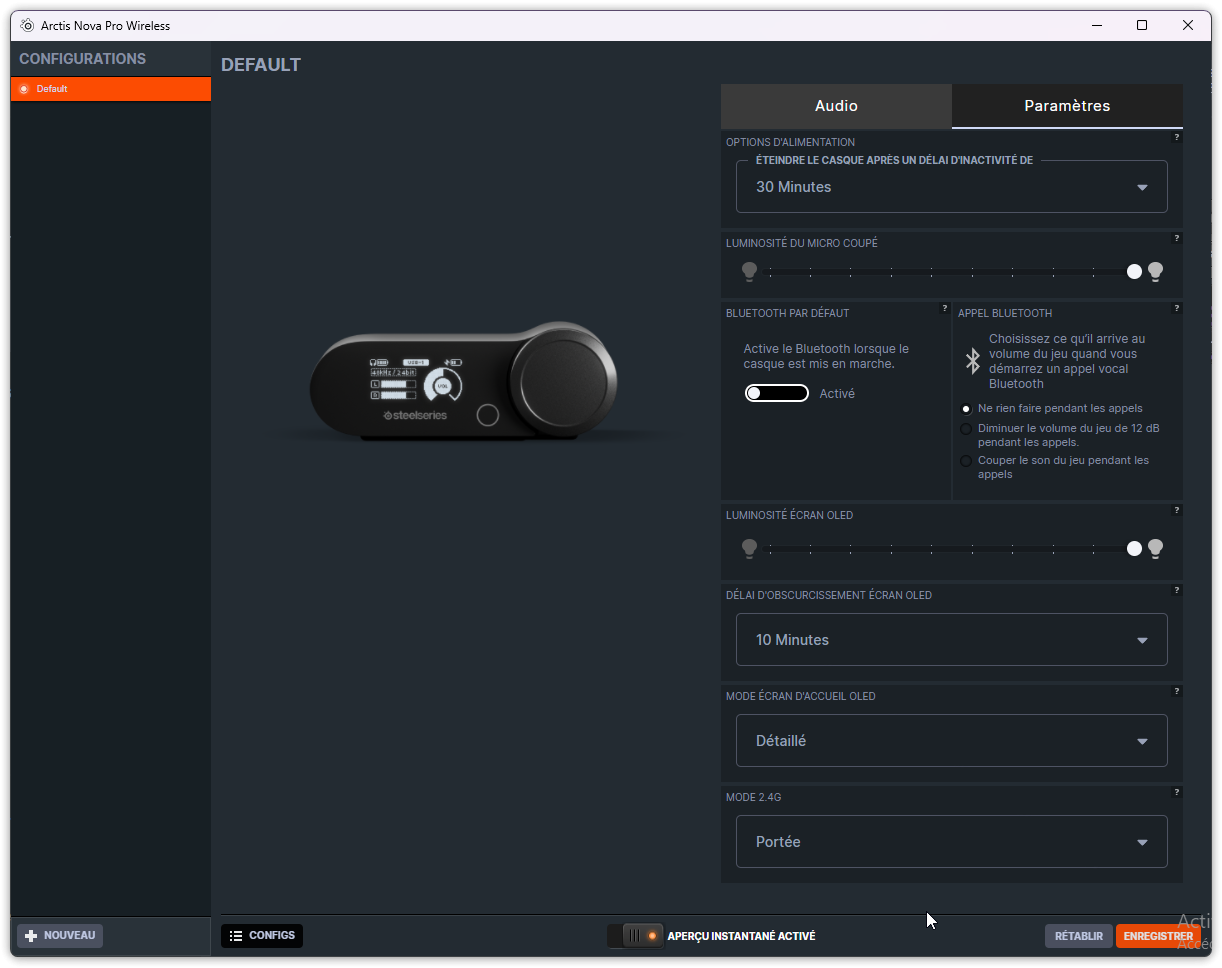Switch to the Paramètres tab
The image size is (1222, 968).
tap(1067, 106)
